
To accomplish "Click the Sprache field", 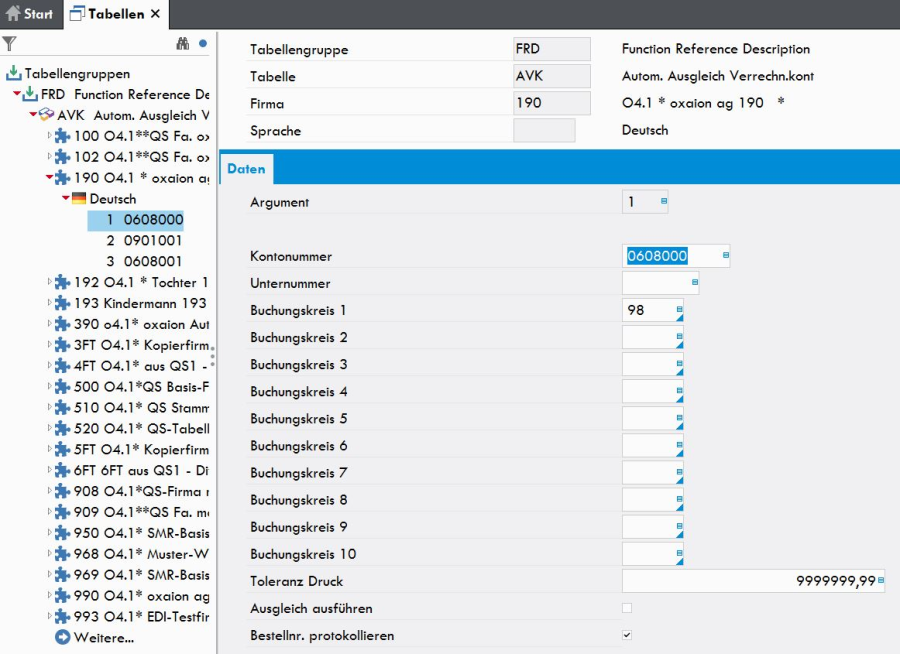I will click(544, 130).
